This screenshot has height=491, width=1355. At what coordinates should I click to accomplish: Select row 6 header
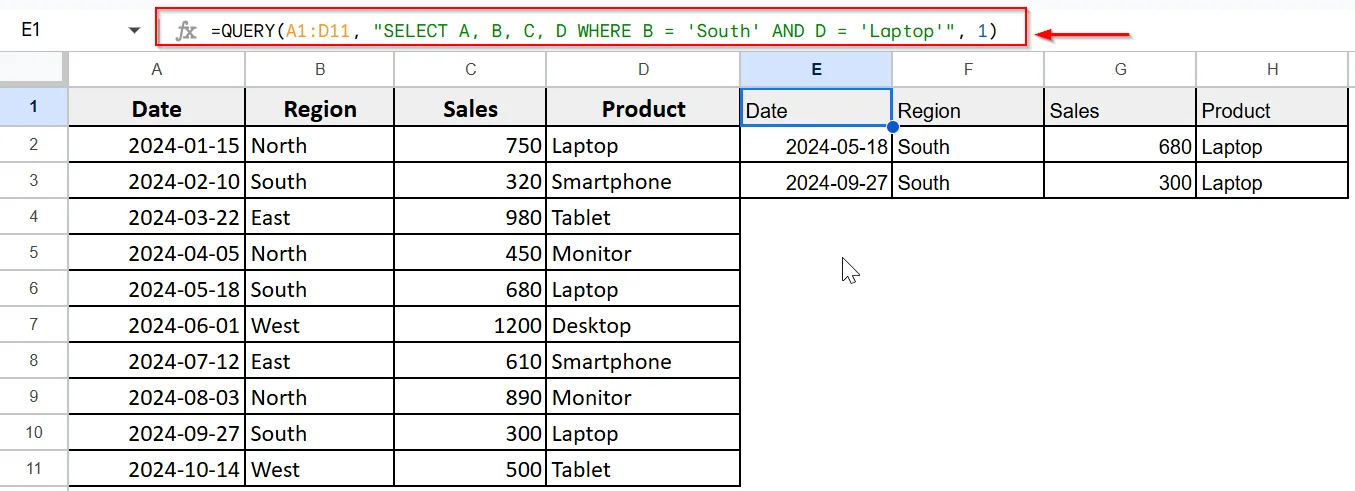click(x=34, y=289)
